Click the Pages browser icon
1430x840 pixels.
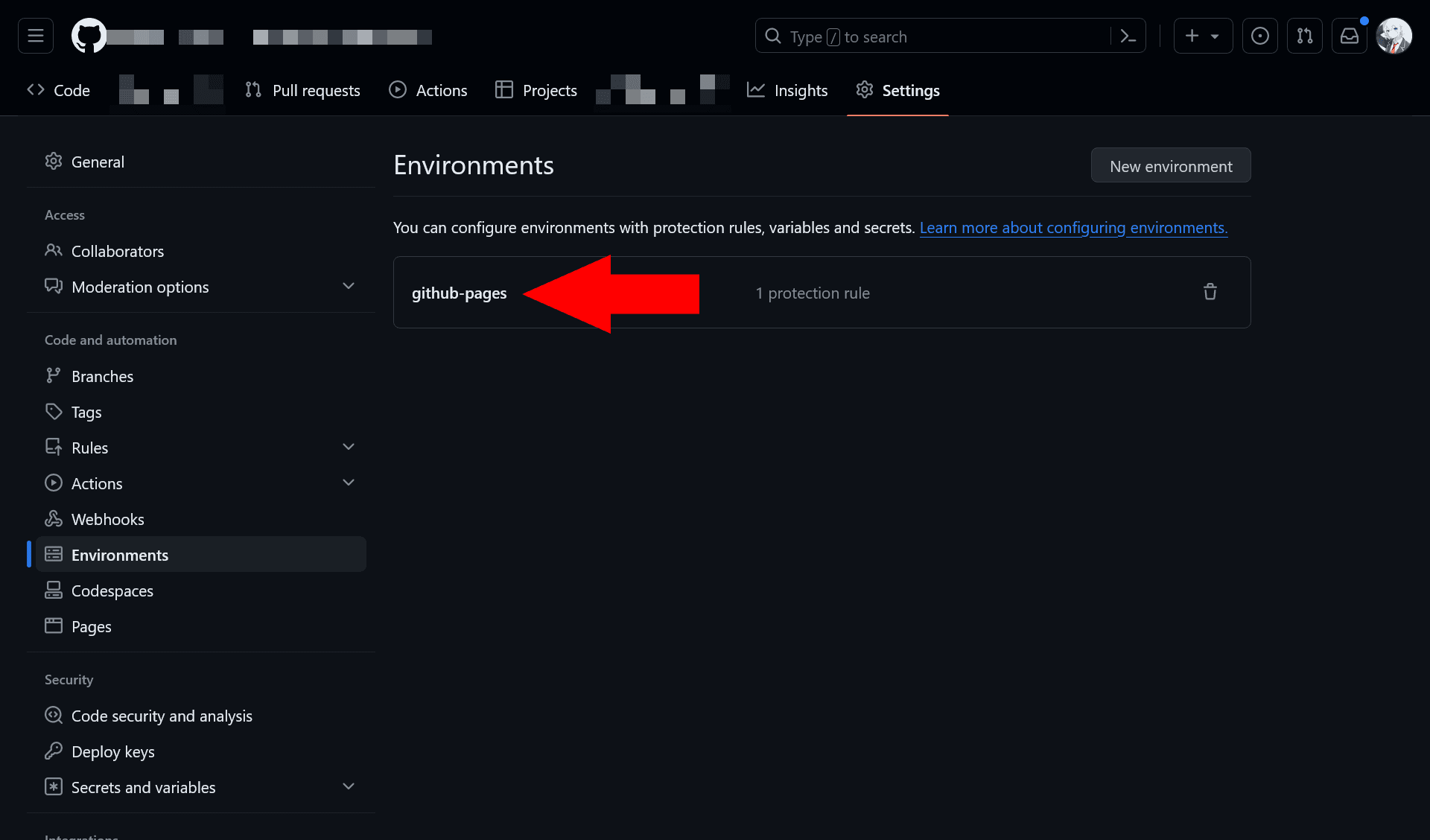54,626
